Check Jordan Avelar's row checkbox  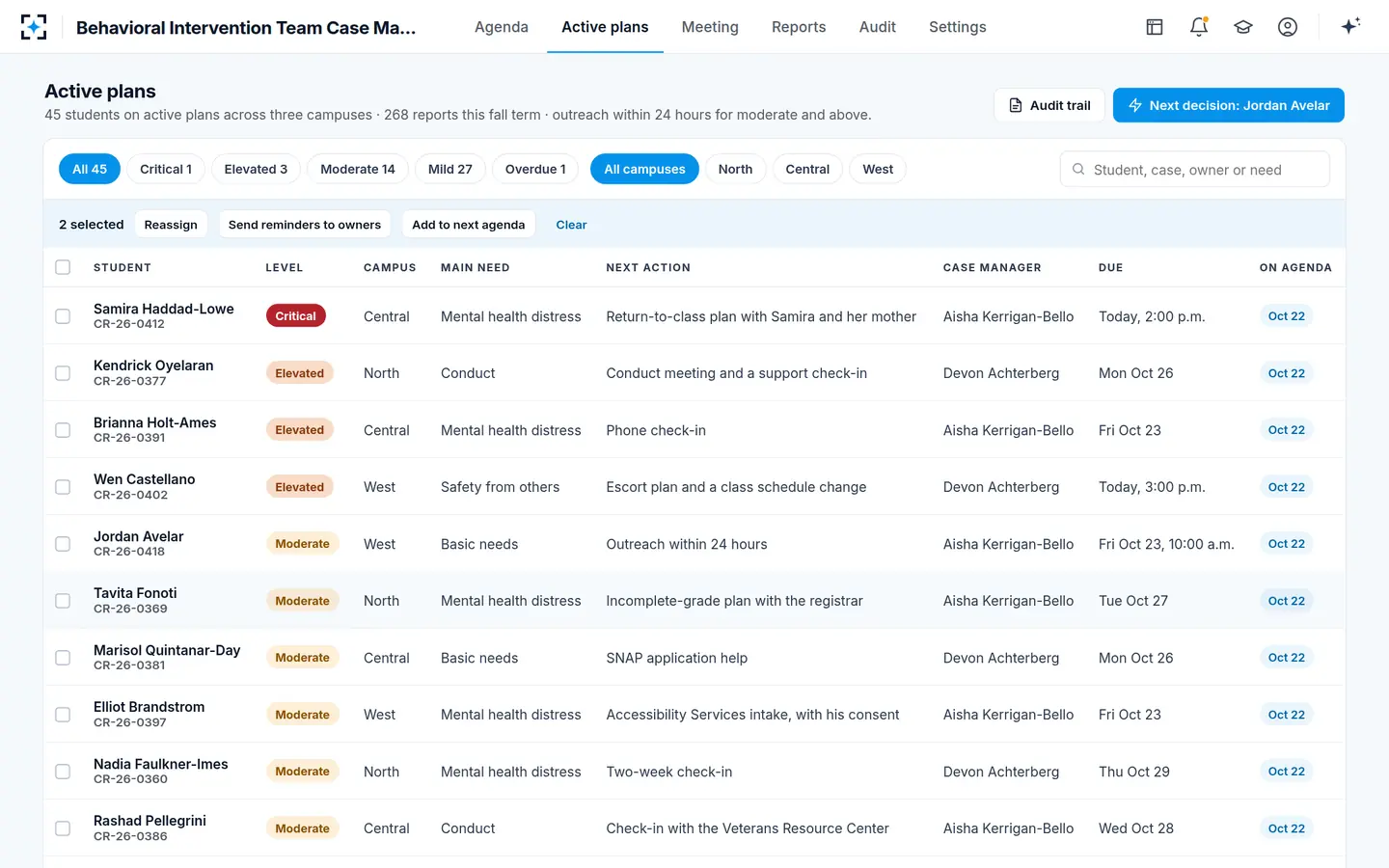[63, 544]
